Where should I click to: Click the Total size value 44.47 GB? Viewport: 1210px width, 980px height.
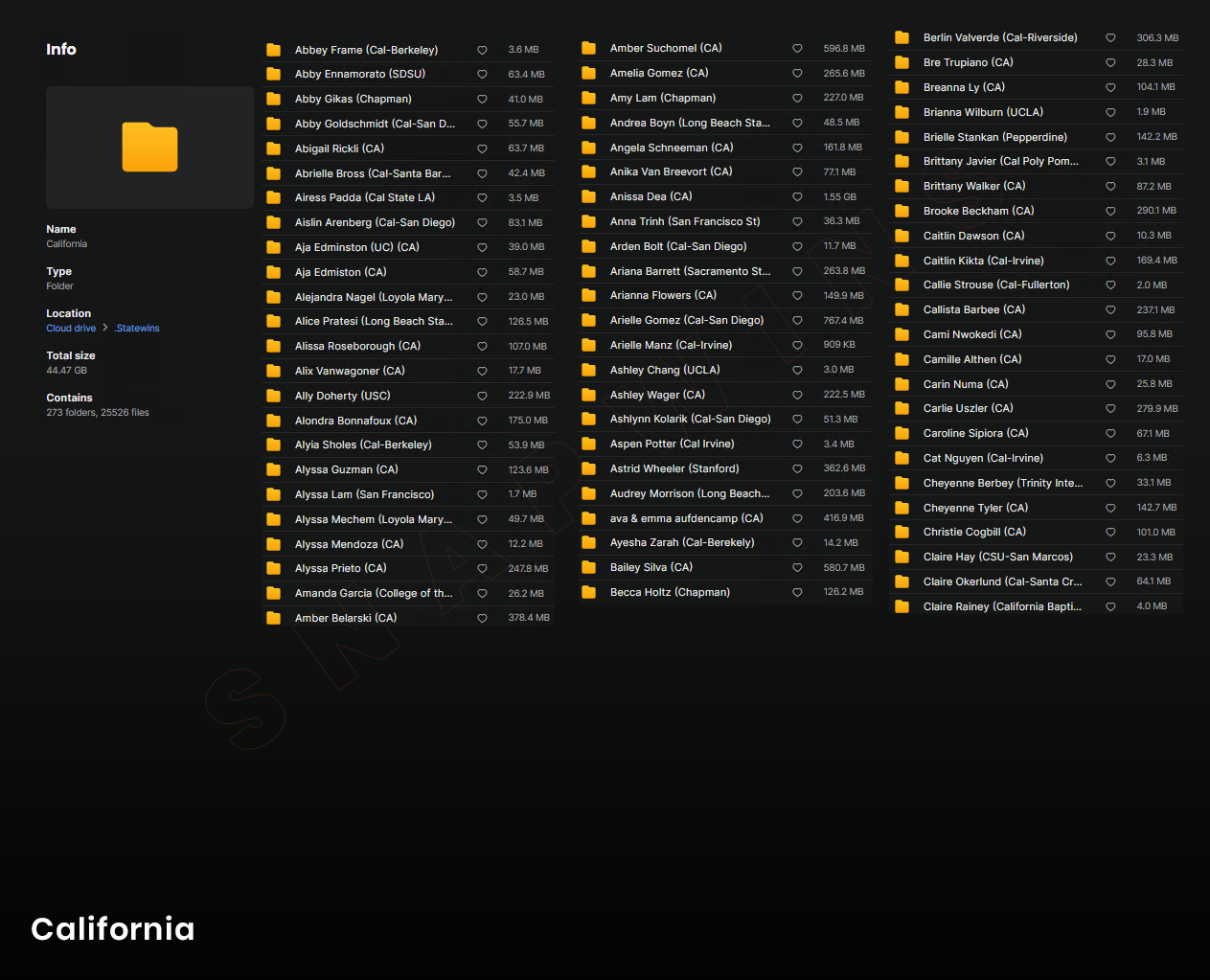point(67,371)
